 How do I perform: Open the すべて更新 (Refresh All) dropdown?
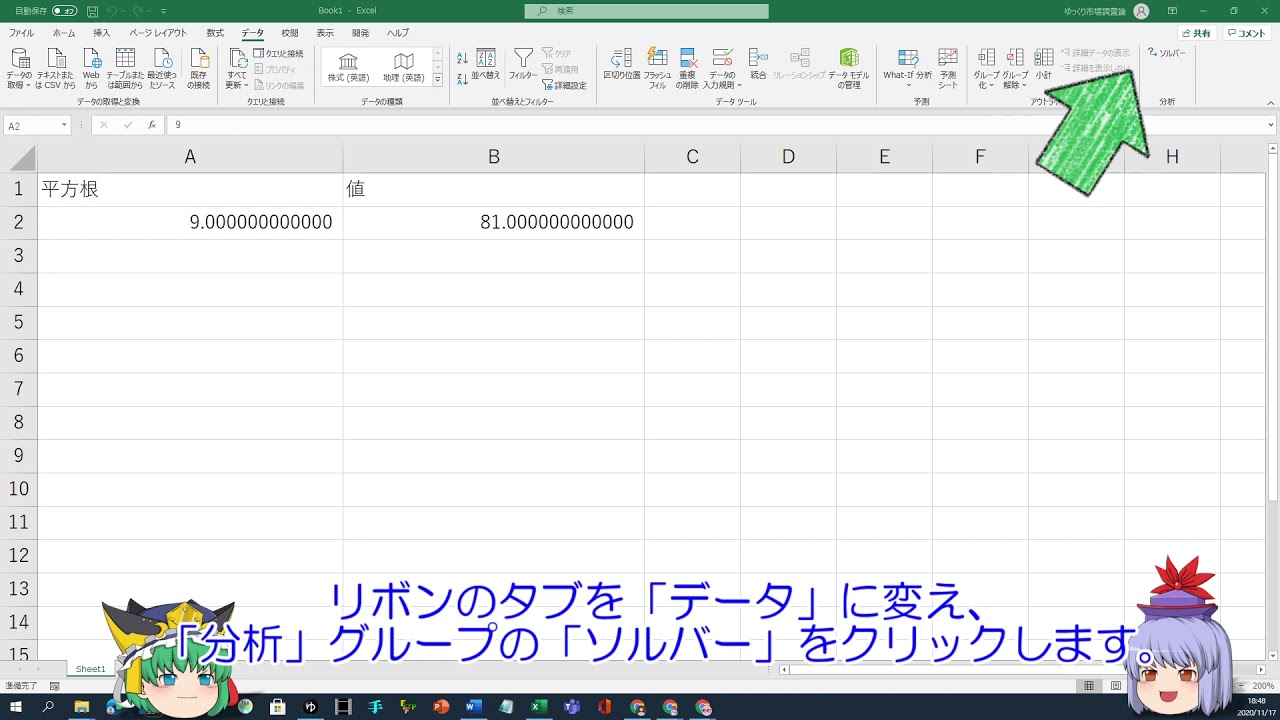pos(237,68)
